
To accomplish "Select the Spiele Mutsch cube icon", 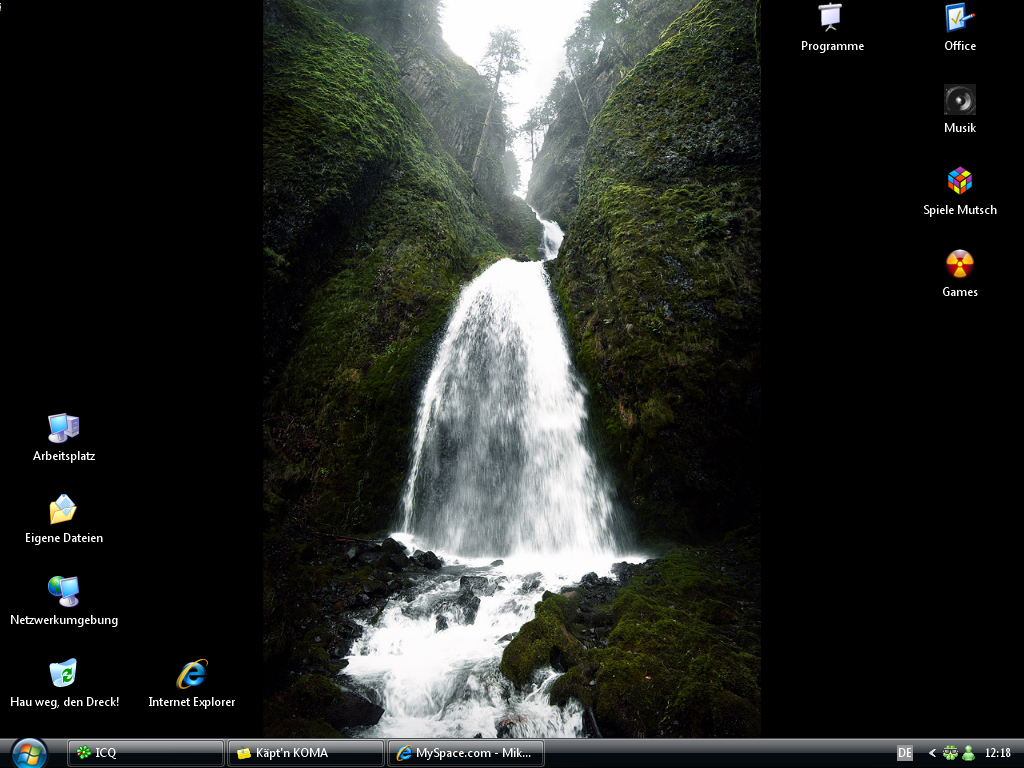I will click(x=959, y=182).
